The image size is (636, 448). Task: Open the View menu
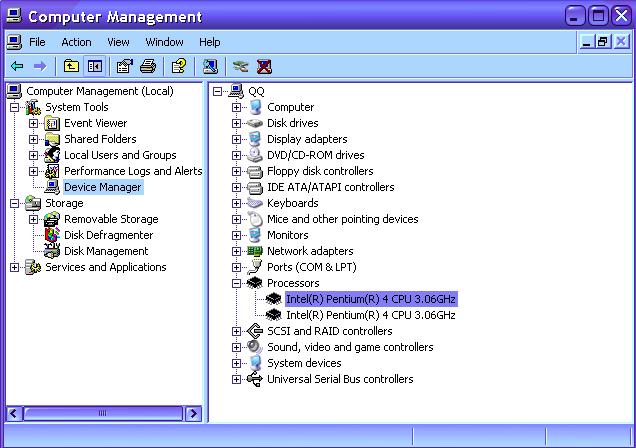(x=118, y=42)
